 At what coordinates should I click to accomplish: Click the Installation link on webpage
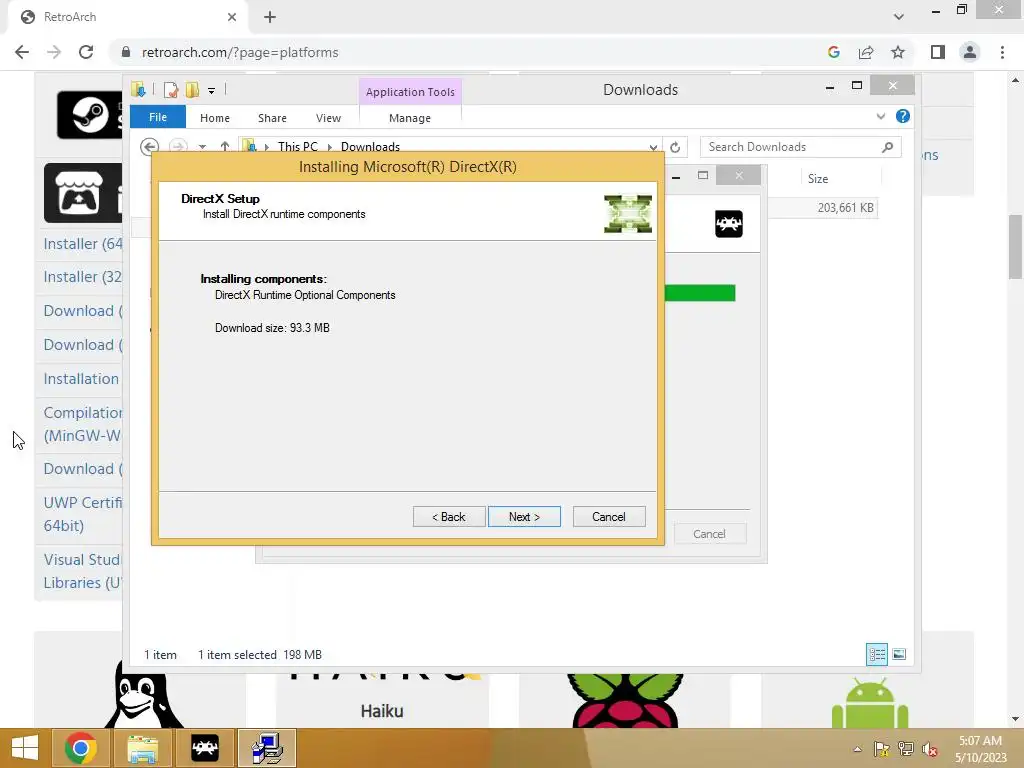(x=81, y=379)
